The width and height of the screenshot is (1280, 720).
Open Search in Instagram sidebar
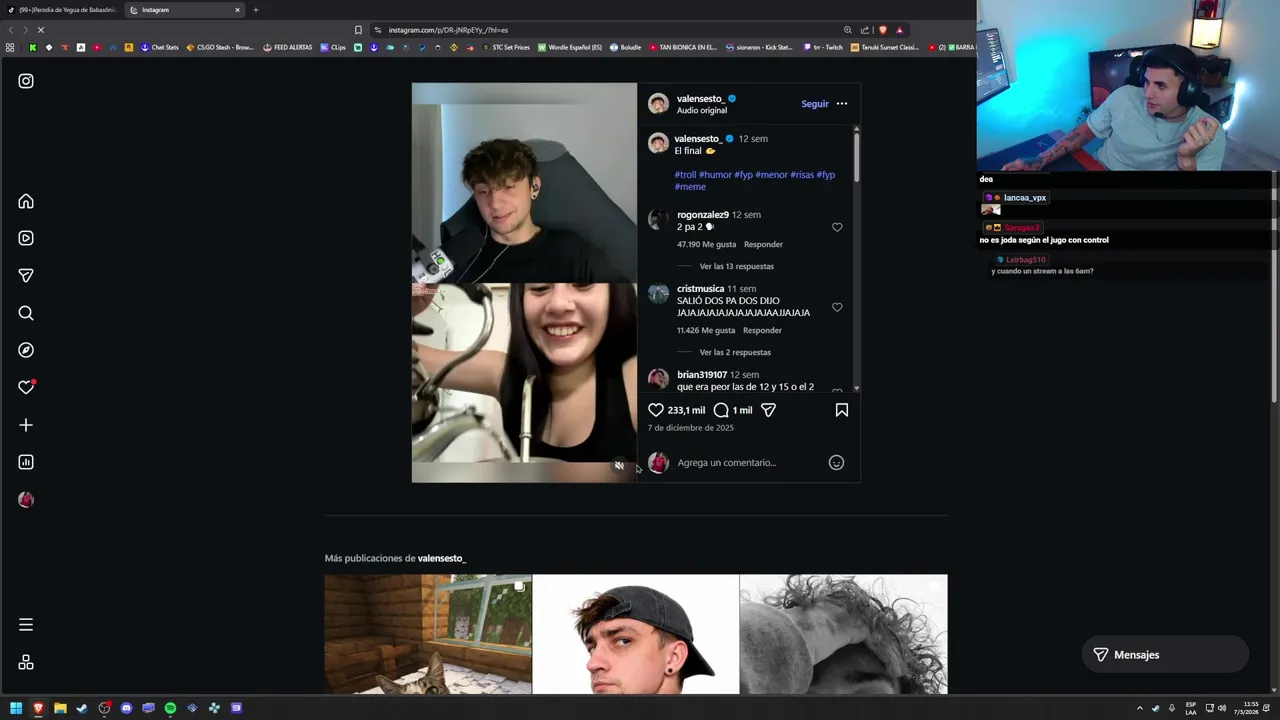click(26, 313)
